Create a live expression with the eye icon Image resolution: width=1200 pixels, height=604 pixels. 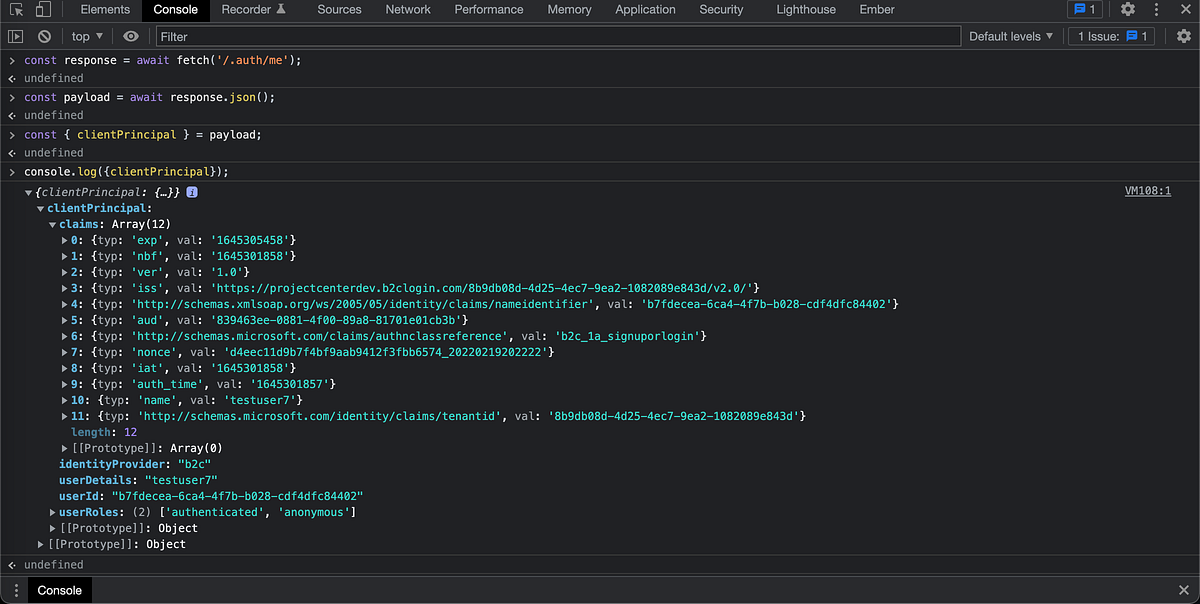(130, 35)
